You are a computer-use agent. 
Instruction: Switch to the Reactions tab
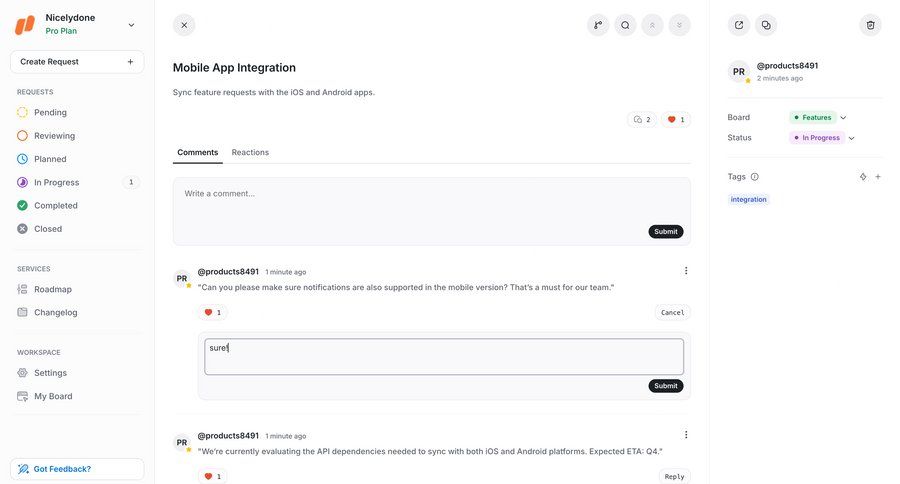point(250,152)
